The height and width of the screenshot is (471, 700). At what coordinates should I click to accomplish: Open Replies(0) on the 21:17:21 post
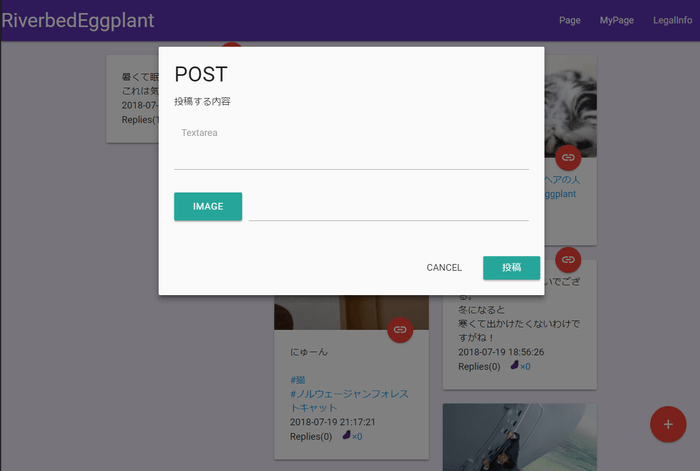311,436
